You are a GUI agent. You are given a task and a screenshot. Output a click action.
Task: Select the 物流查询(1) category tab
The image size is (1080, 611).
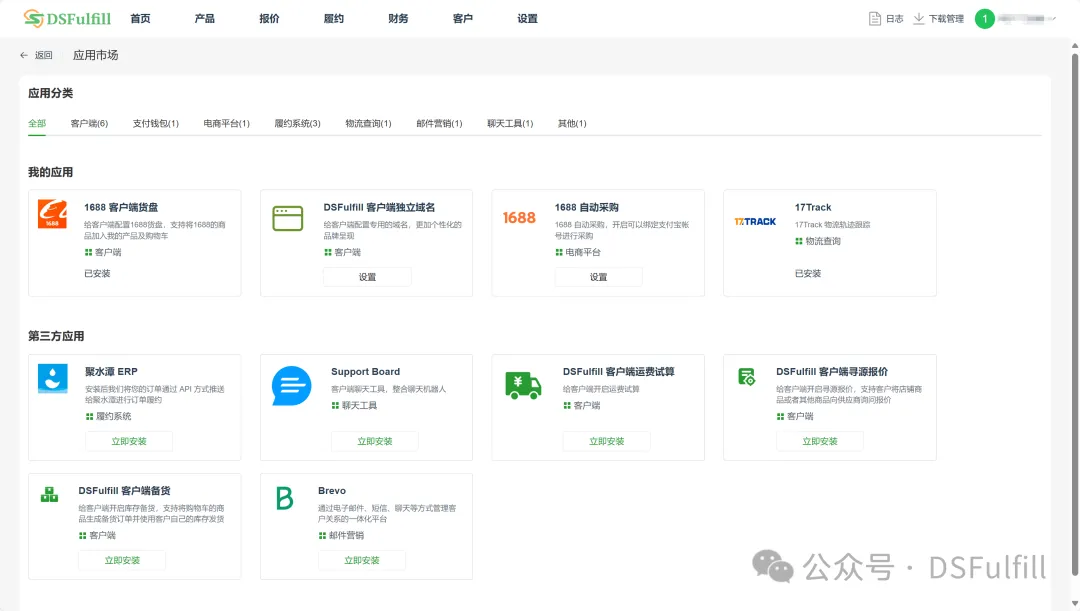(368, 124)
